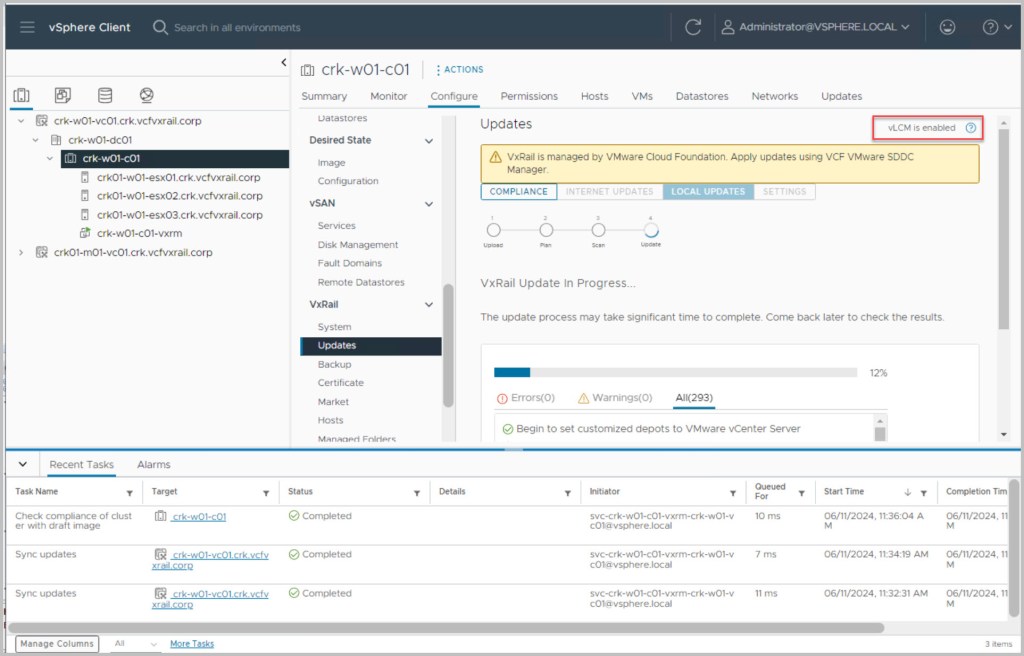Click the vLCM help question mark icon
1024x656 pixels.
click(x=970, y=128)
